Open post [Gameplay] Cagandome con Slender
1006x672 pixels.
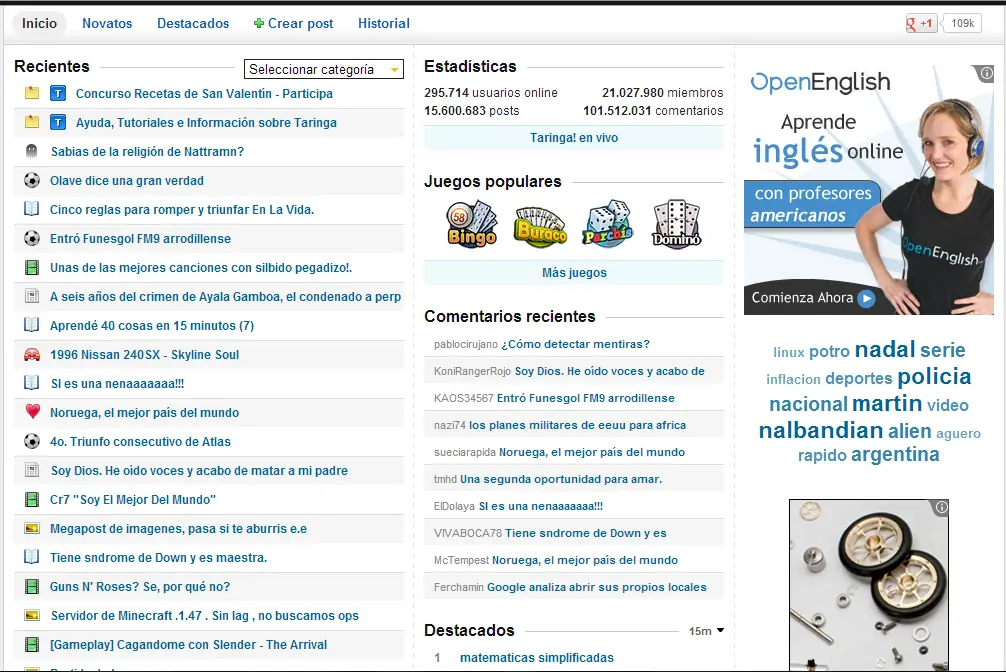tap(189, 644)
